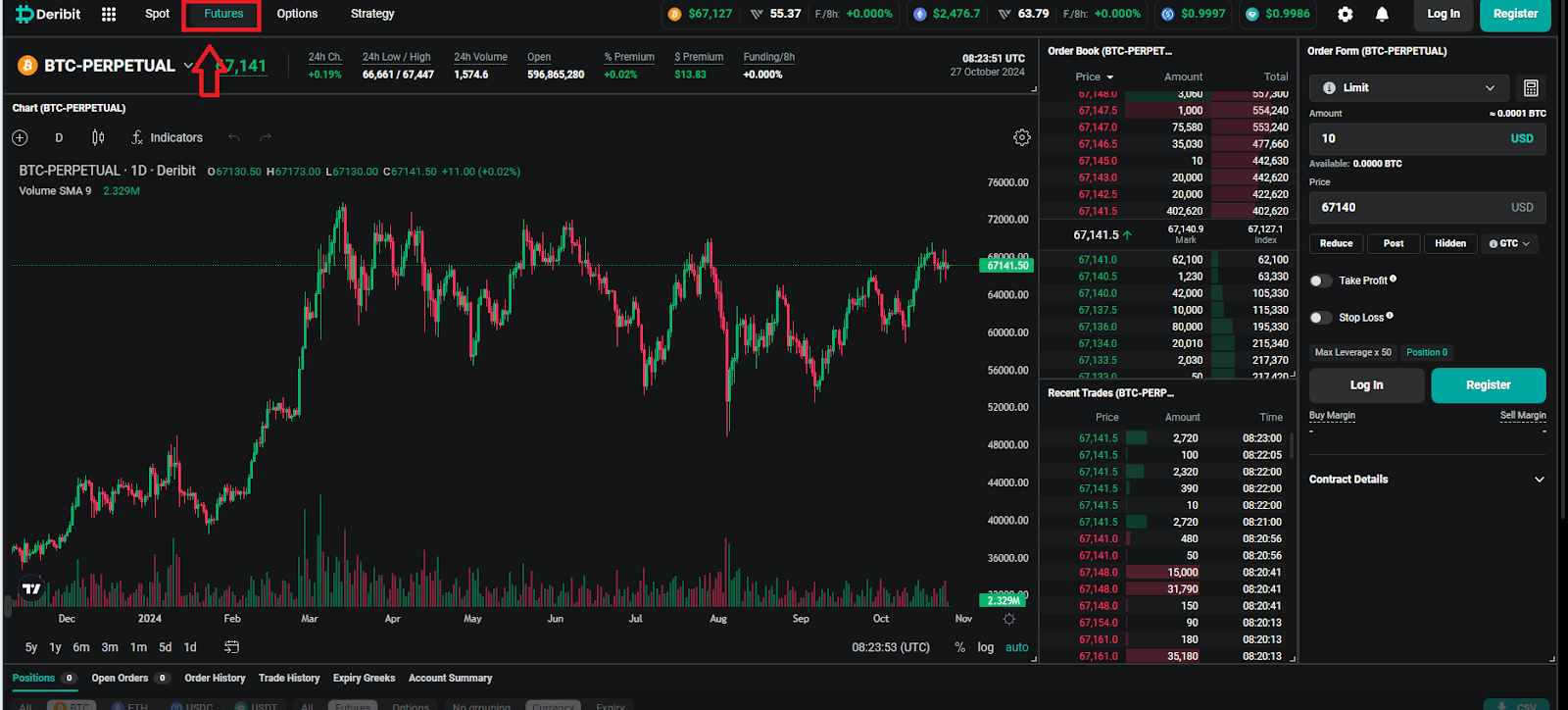Switch the amount currency from USD
The image size is (1568, 710).
(1522, 138)
